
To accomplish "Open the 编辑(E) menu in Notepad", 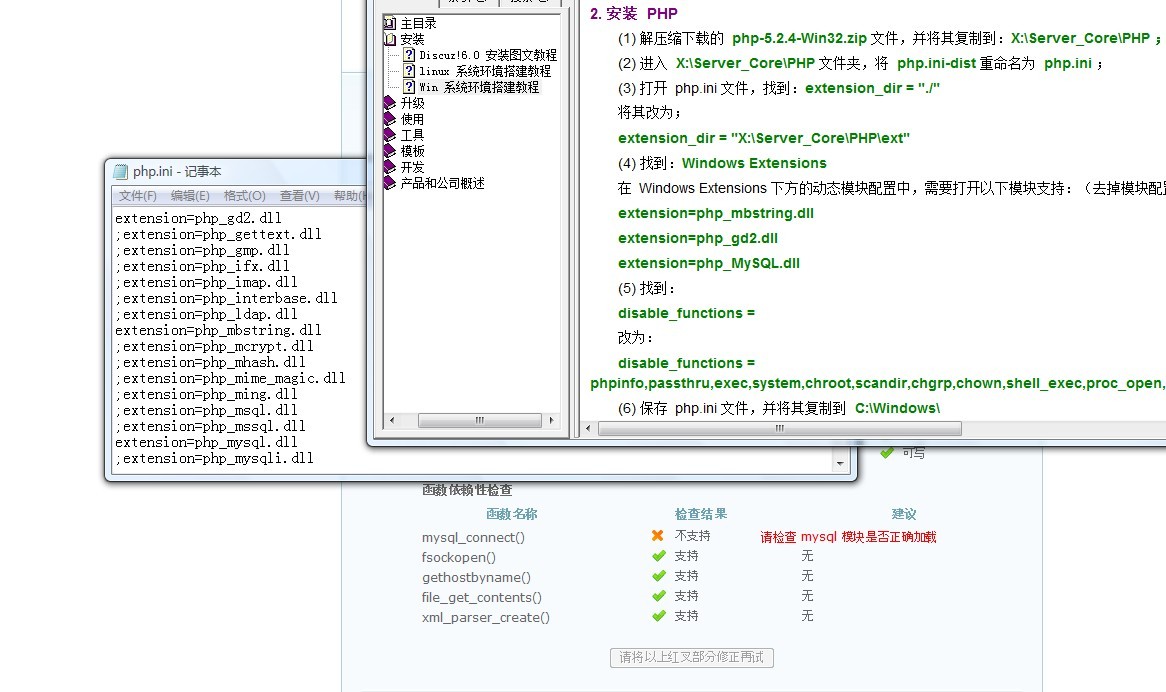I will coord(190,196).
